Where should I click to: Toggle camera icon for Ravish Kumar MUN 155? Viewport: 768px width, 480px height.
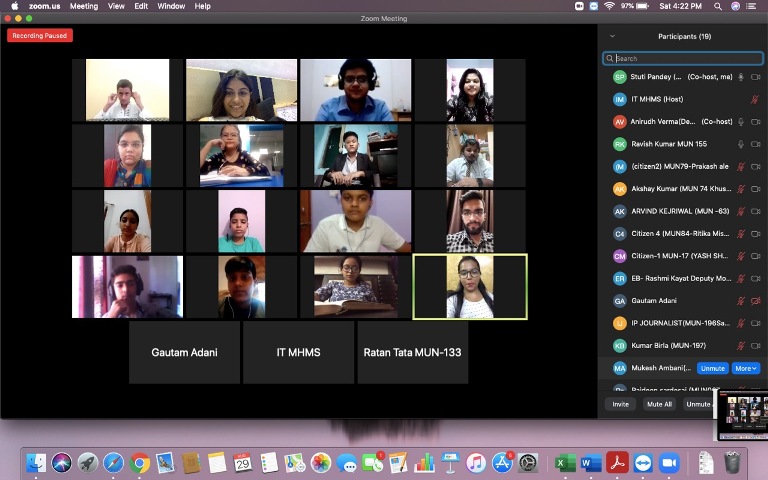(x=755, y=144)
